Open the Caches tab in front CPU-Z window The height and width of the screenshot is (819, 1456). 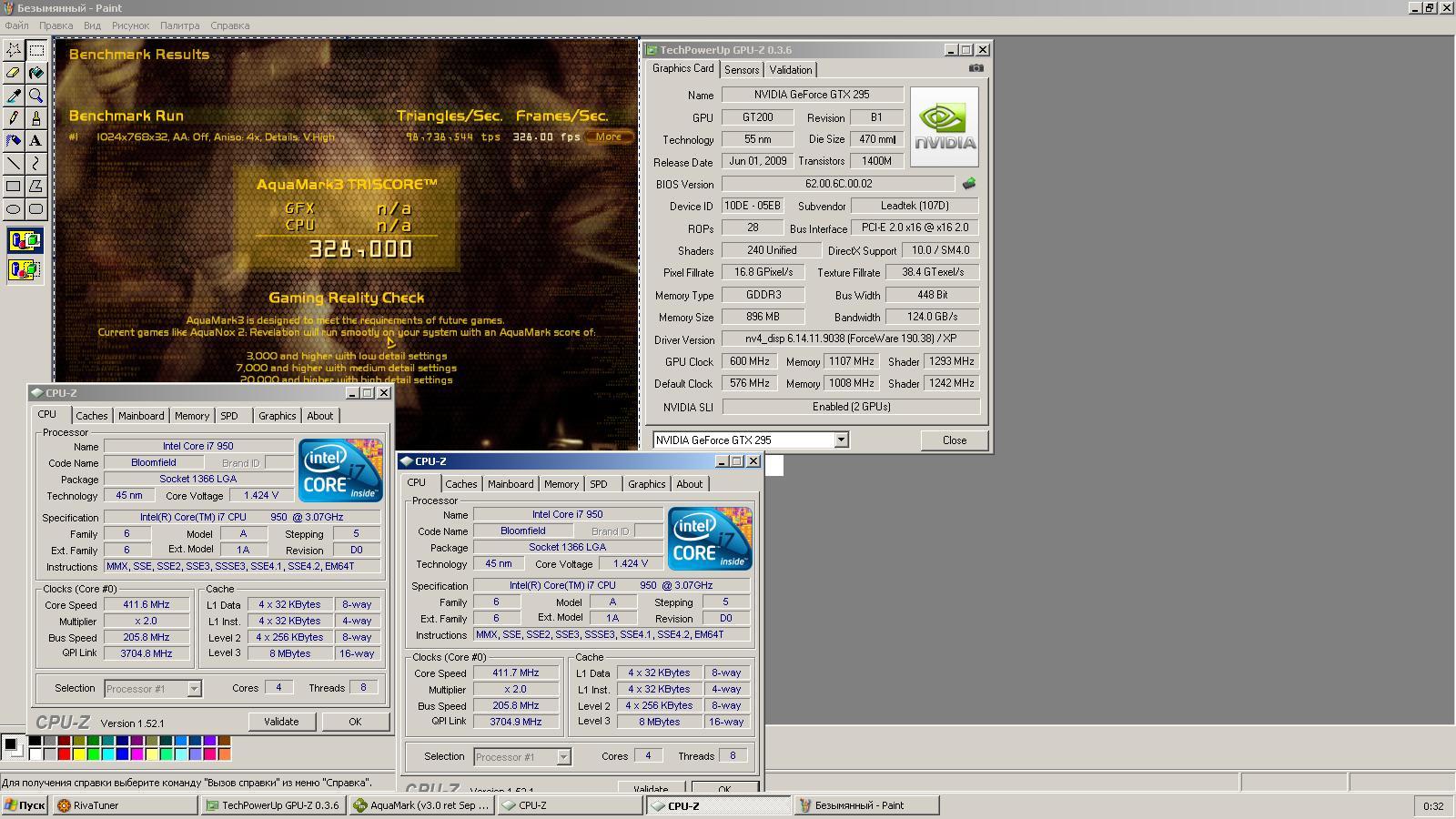461,484
